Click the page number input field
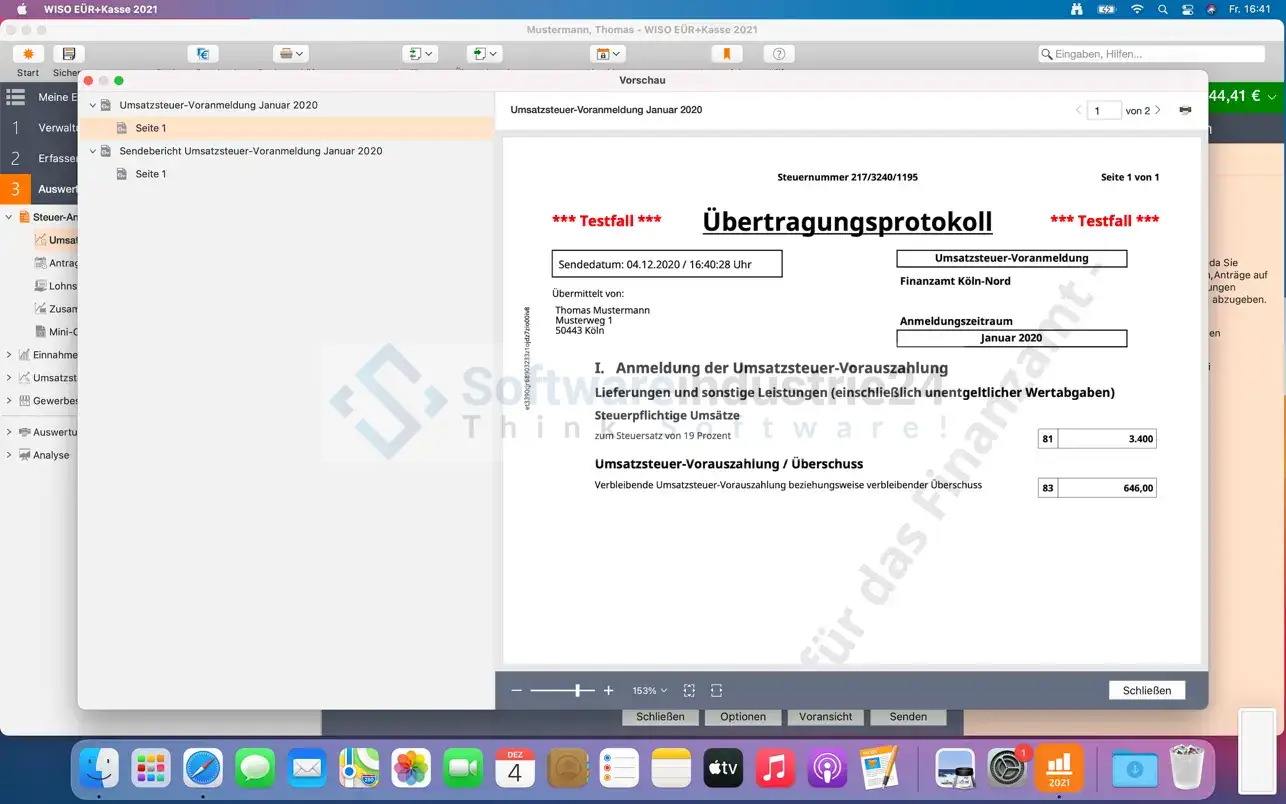 pos(1103,110)
